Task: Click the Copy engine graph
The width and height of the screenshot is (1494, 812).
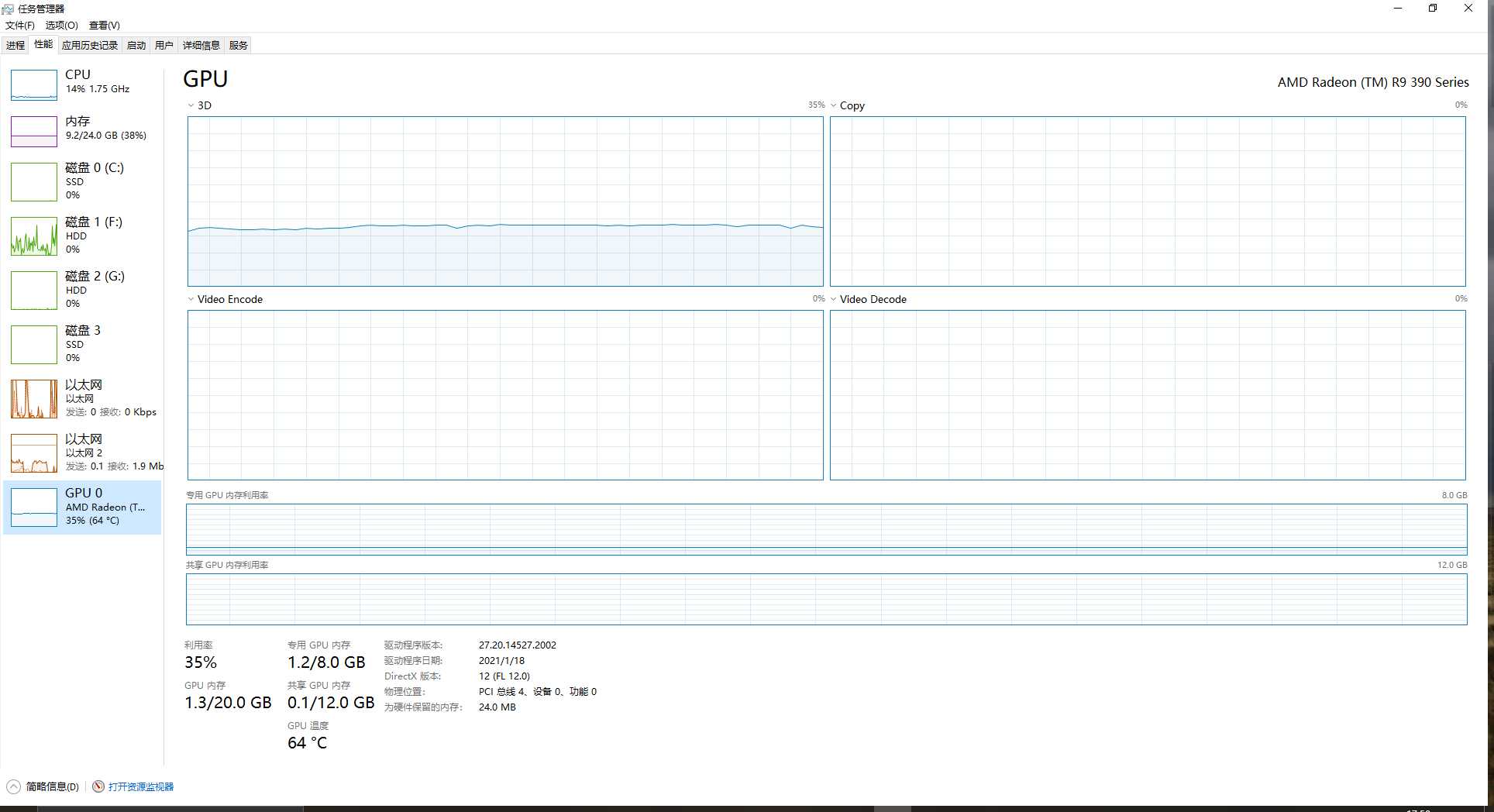Action: (x=1148, y=201)
